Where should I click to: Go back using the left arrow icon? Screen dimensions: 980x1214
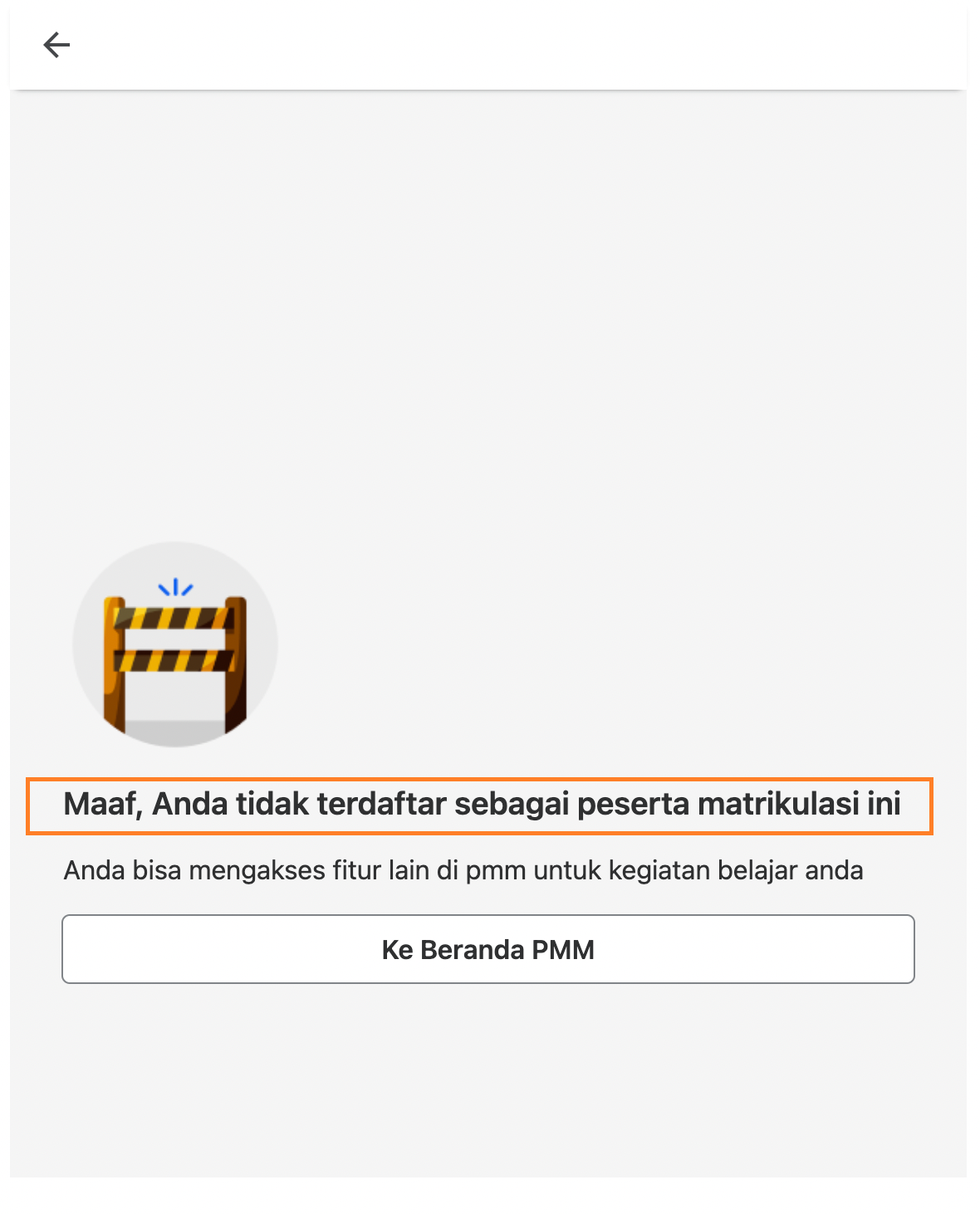[56, 45]
